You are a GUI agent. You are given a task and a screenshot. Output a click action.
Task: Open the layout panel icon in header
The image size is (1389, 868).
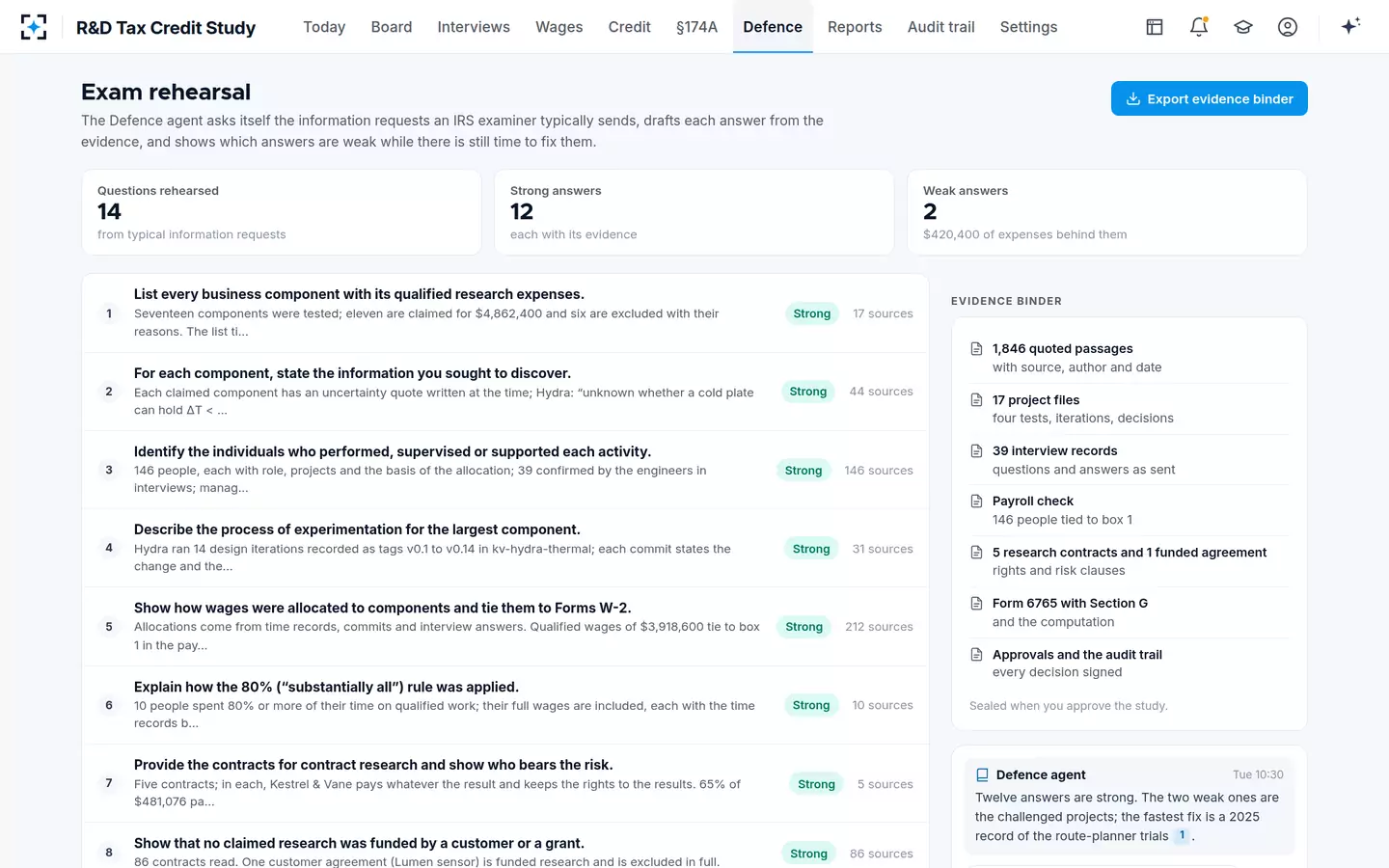coord(1155,27)
